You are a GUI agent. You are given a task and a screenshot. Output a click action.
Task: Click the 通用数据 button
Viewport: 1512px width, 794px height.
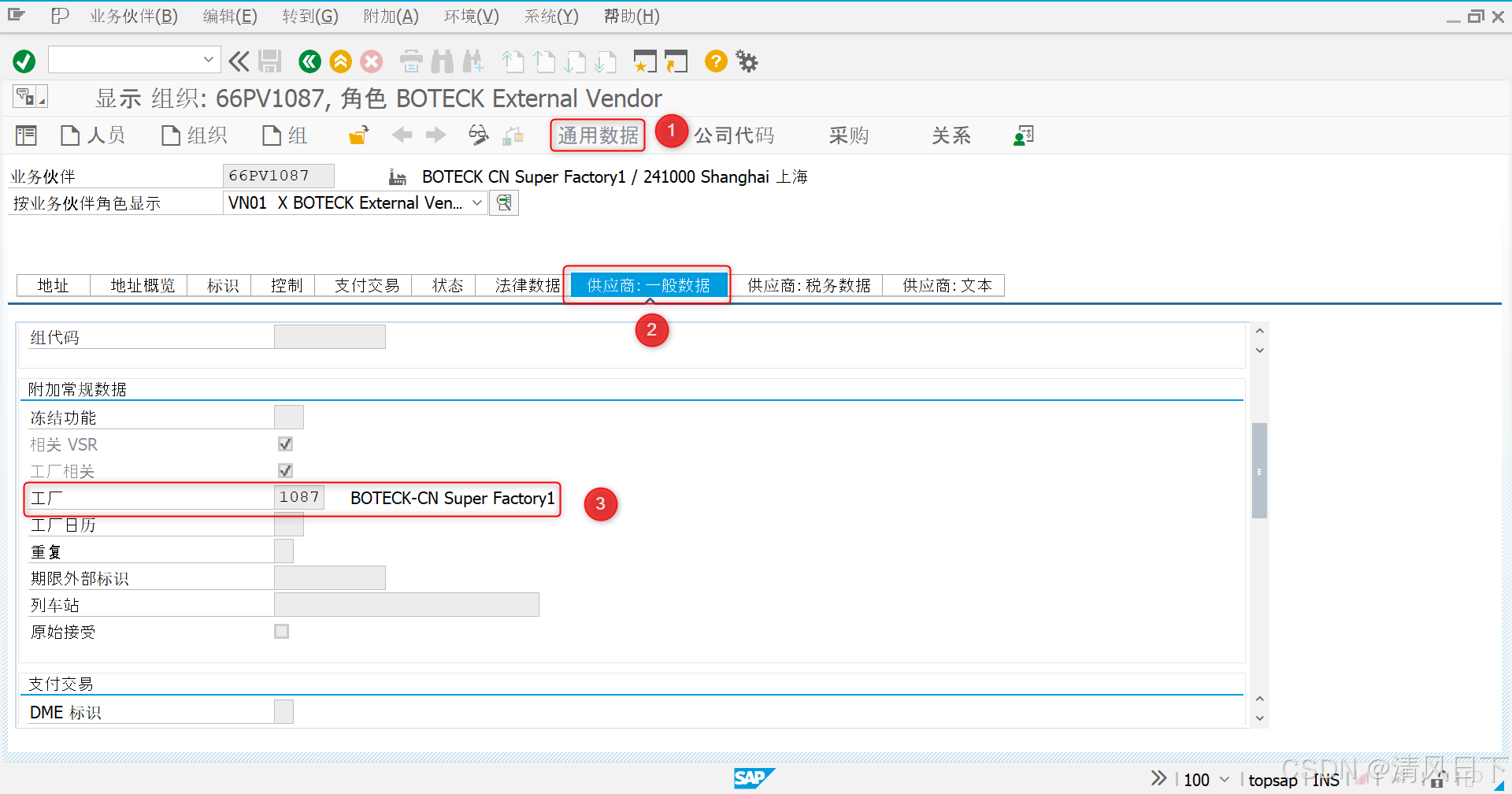point(598,135)
